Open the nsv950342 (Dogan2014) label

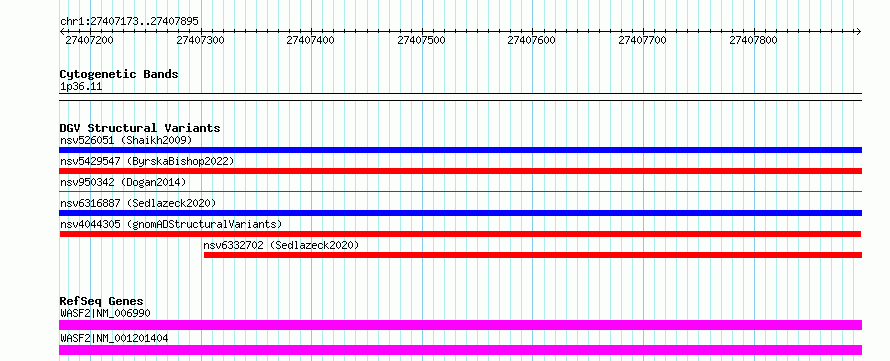click(123, 182)
